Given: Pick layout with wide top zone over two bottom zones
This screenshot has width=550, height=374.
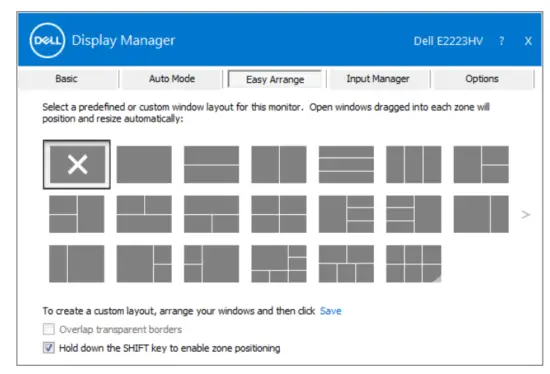Looking at the screenshot, I should (212, 214).
